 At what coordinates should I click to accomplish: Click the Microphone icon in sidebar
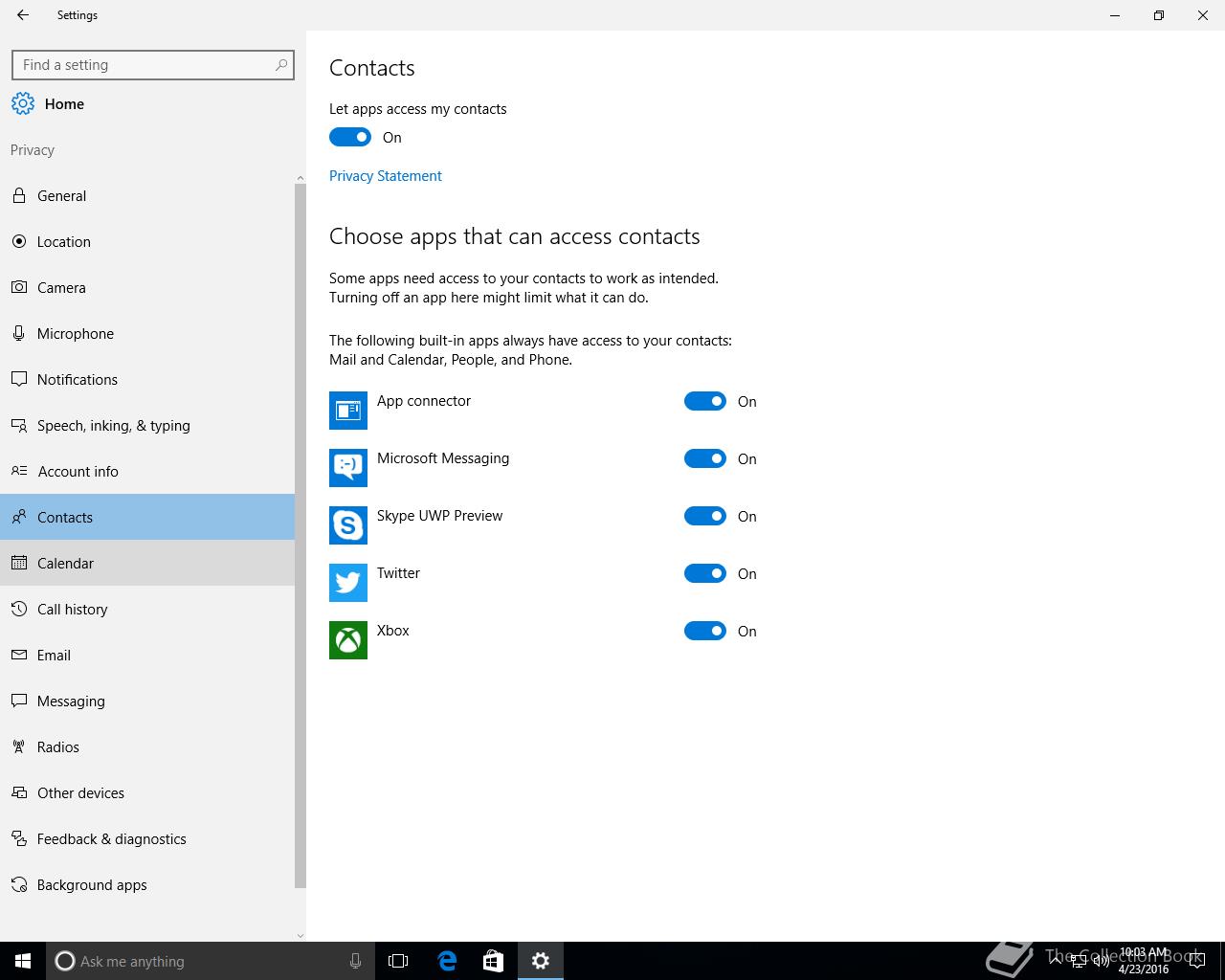click(19, 333)
